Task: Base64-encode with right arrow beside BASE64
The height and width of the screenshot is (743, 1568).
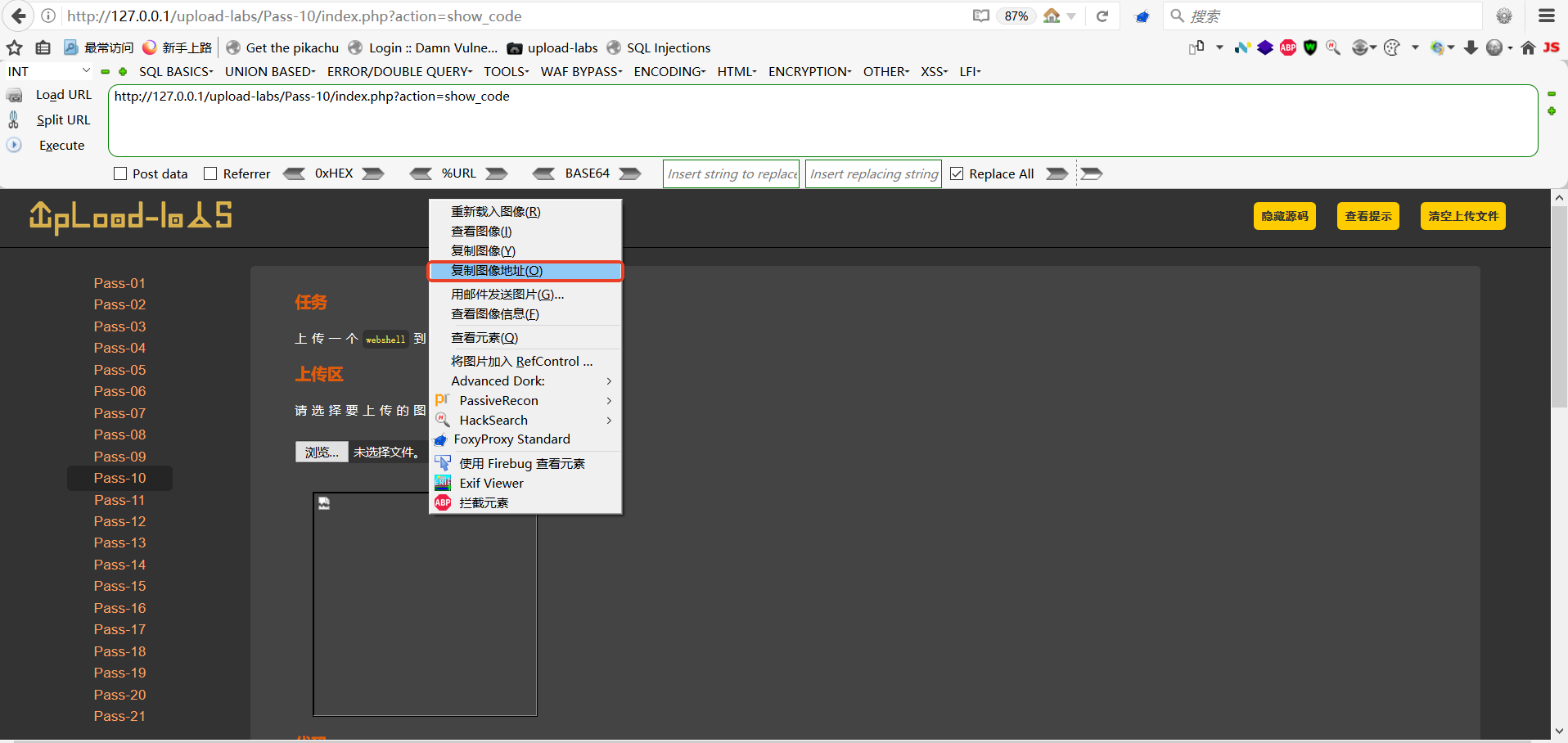Action: pos(630,173)
